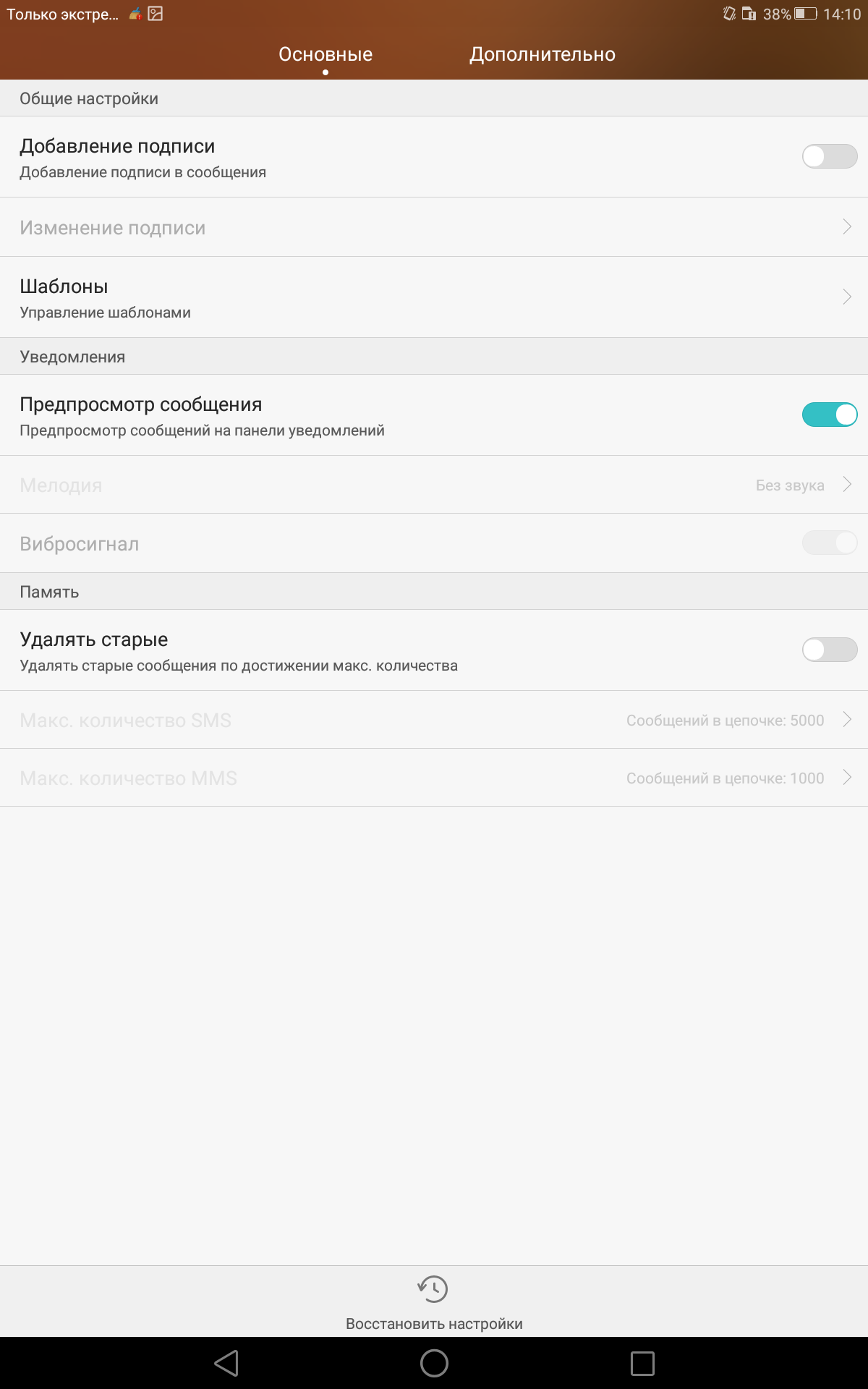
Task: Open recent apps square icon
Action: [642, 1364]
